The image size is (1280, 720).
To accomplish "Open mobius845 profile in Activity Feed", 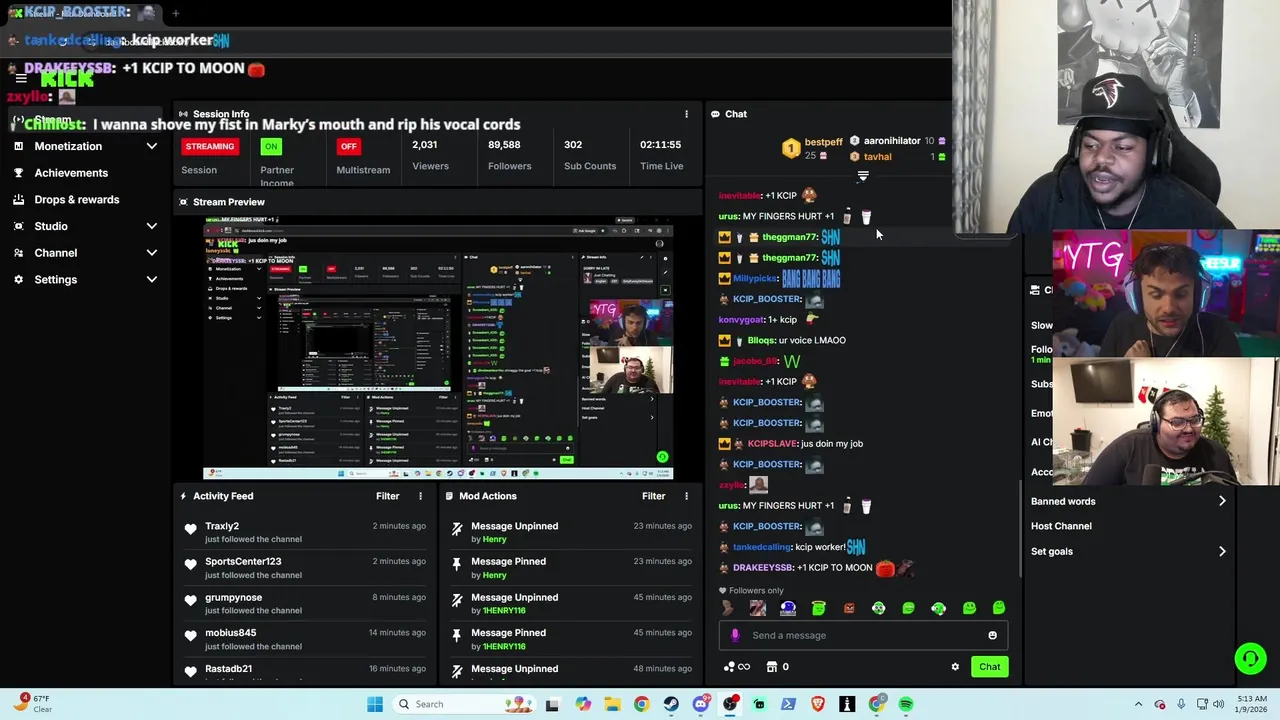I will [230, 633].
